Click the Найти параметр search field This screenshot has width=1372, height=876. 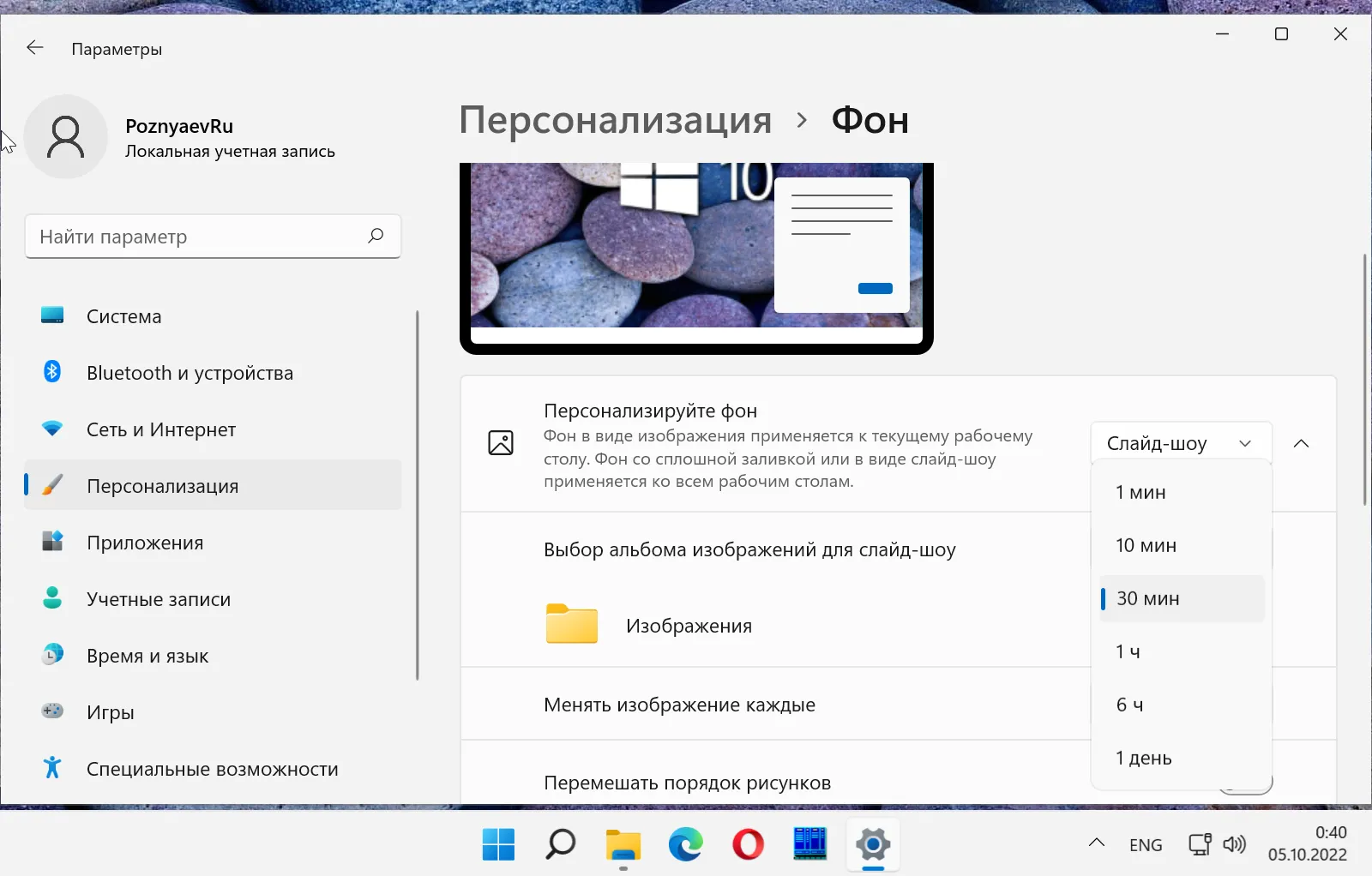pos(197,237)
